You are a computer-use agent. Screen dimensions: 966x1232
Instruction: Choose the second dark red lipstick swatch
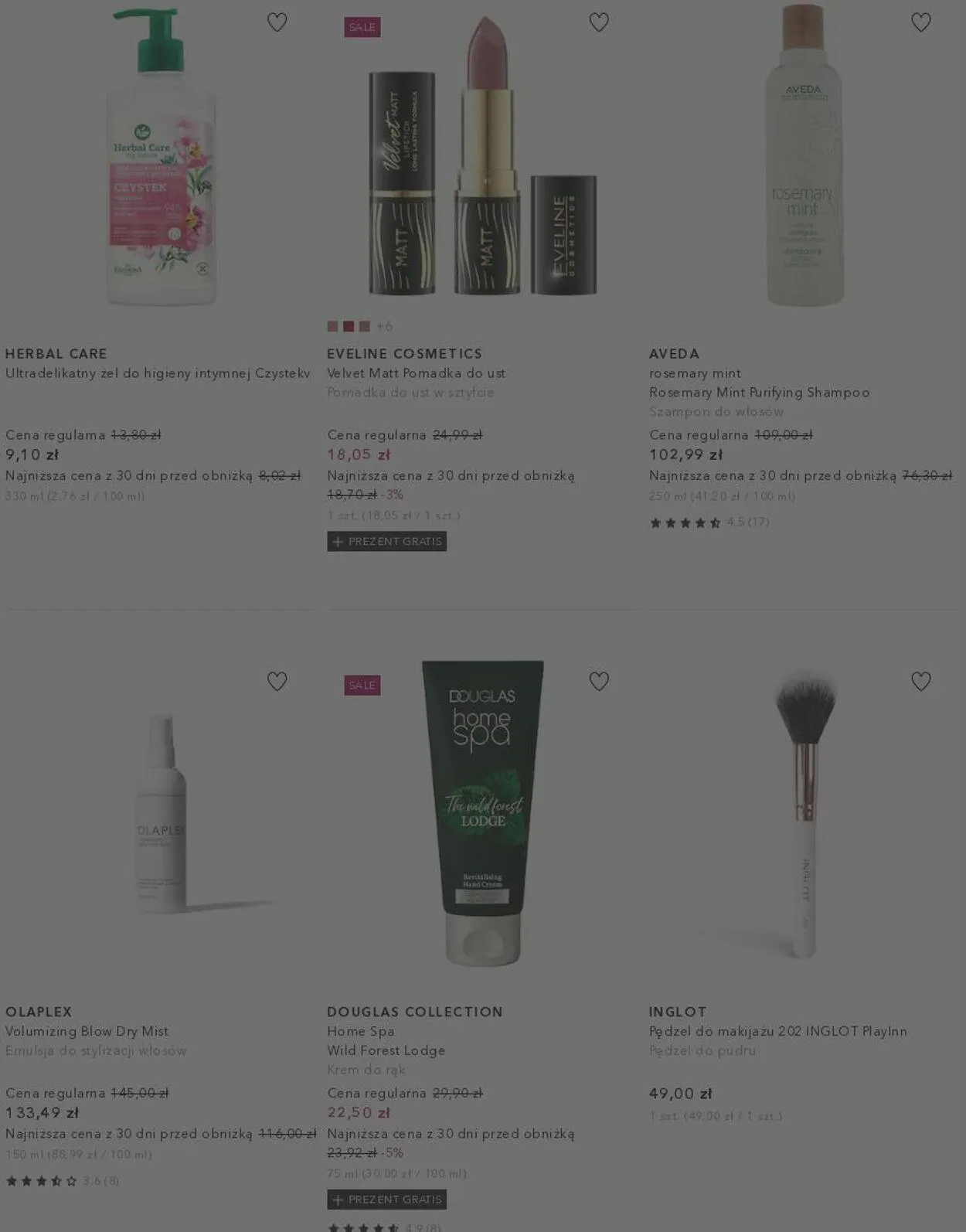pyautogui.click(x=349, y=326)
